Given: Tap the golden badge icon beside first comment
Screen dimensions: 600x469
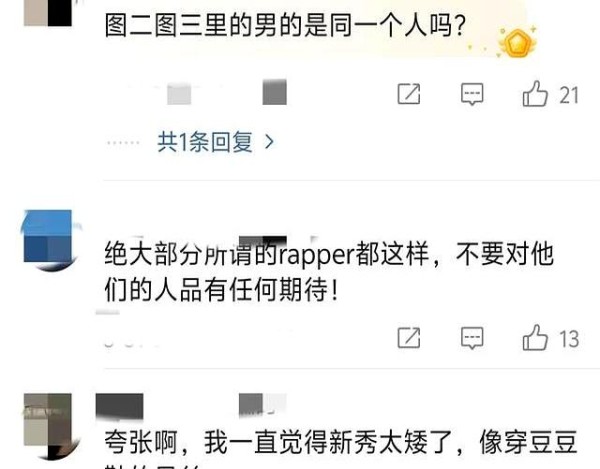Looking at the screenshot, I should [x=517, y=42].
